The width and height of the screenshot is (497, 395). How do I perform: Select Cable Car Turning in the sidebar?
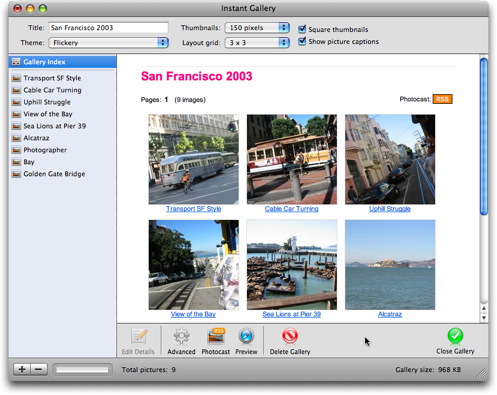[x=63, y=90]
